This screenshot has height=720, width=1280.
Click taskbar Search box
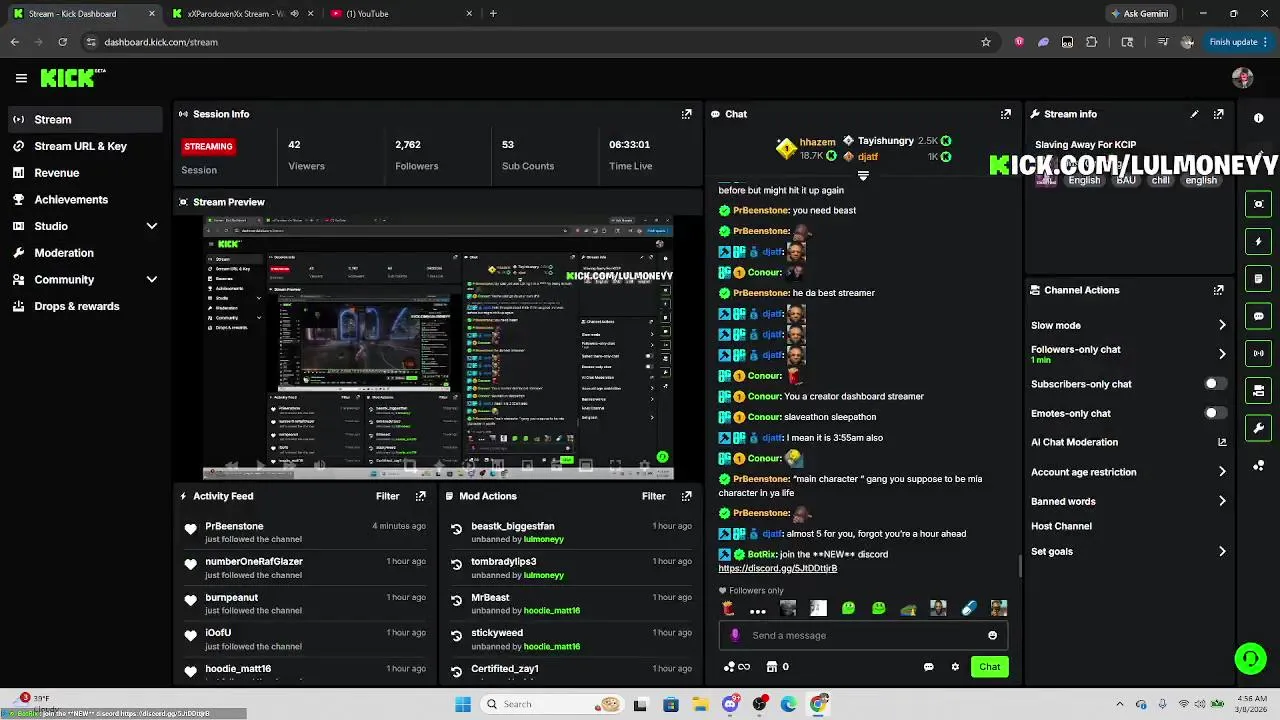point(551,704)
